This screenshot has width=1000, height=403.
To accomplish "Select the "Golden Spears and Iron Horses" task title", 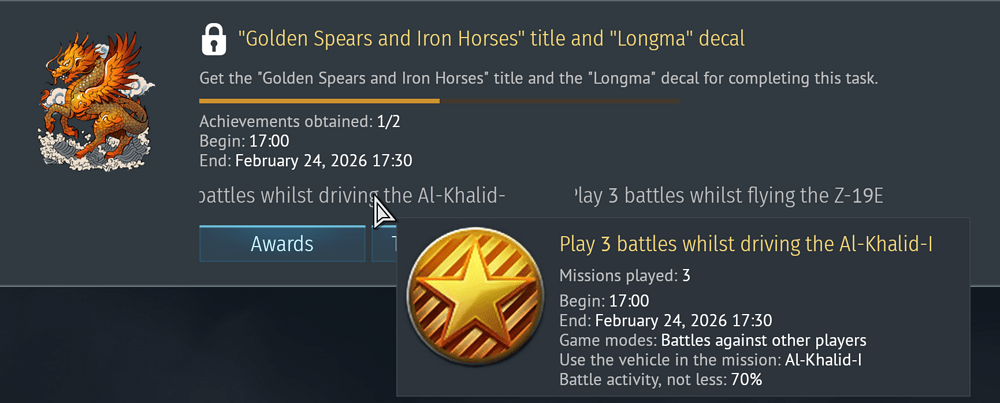I will click(491, 39).
